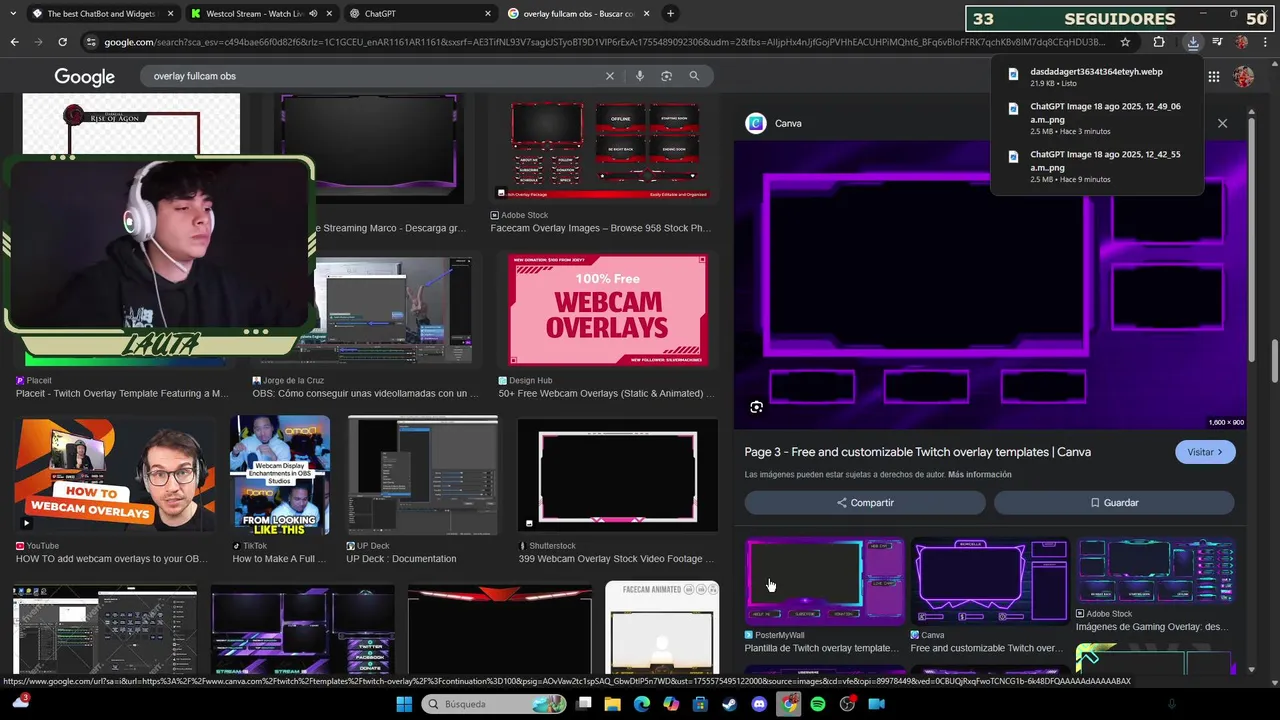
Task: Go to Google homepage logo
Action: (x=84, y=77)
